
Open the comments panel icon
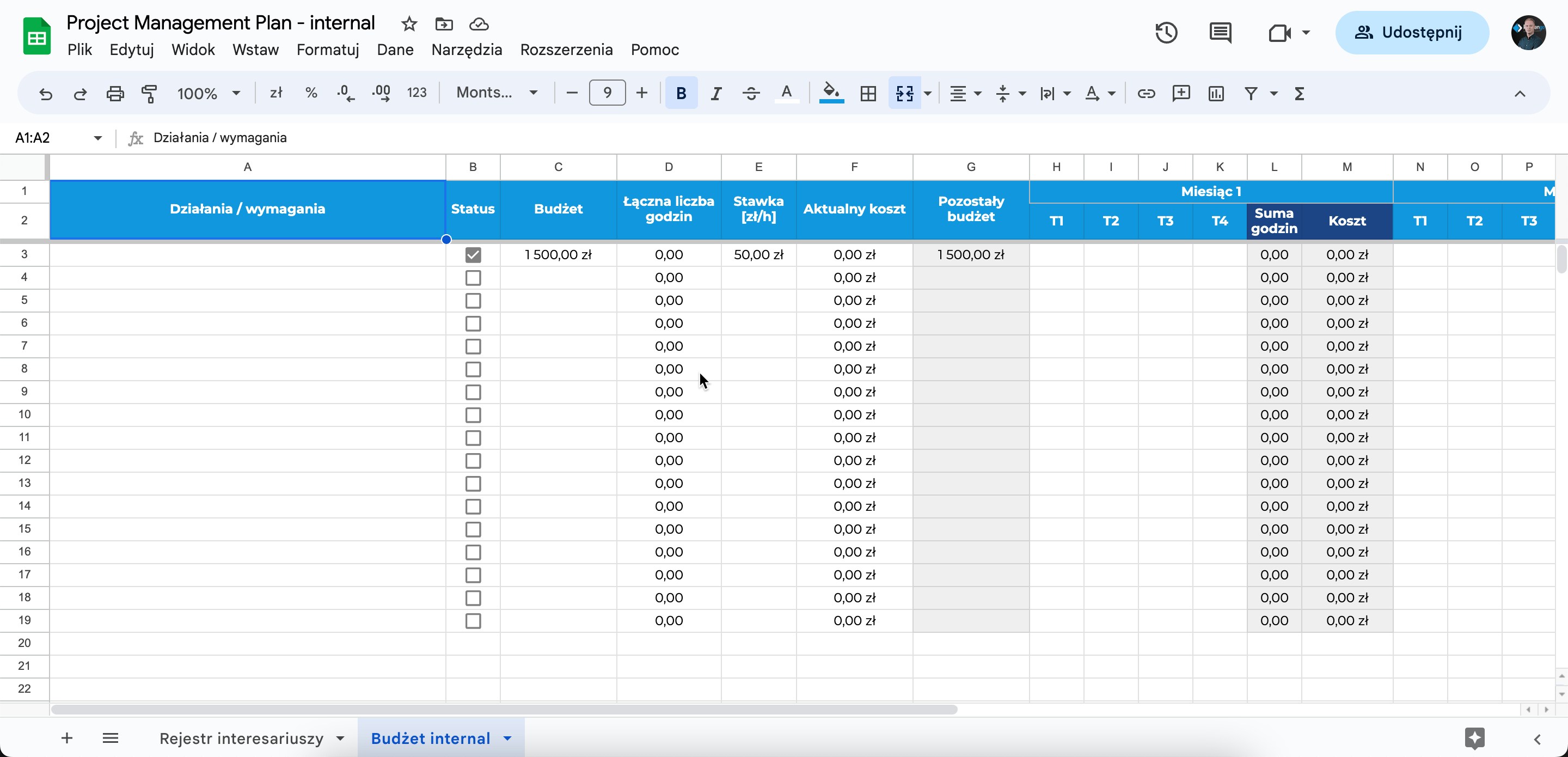[1220, 32]
